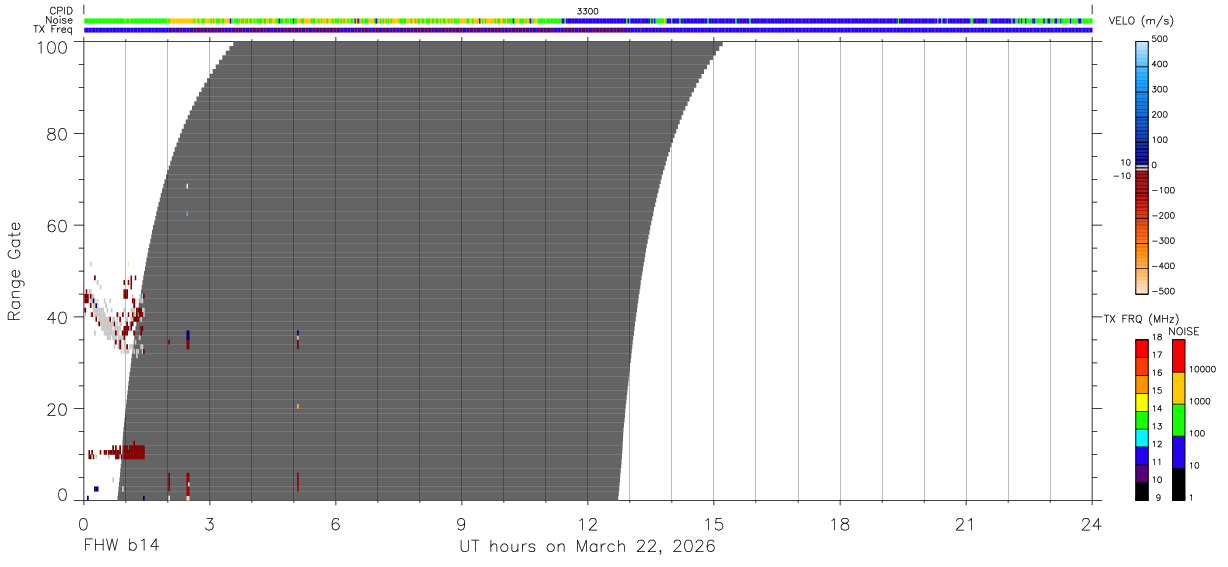Viewport: 1228px width, 567px height.
Task: Click range gate tick 60
Action: coord(58,225)
